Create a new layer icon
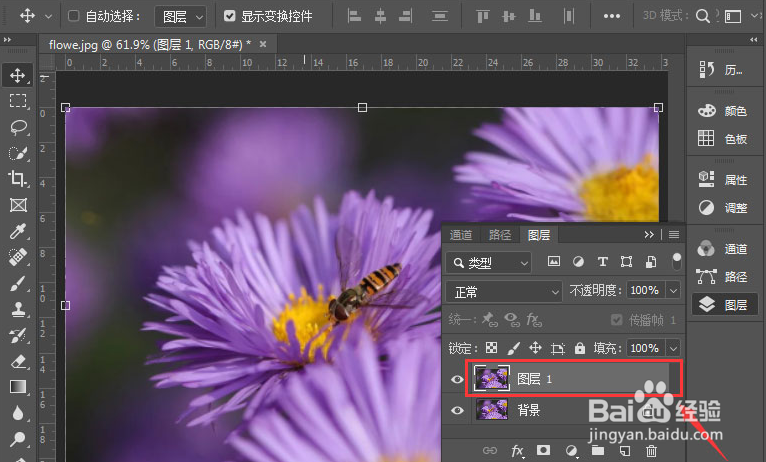The width and height of the screenshot is (766, 462). [624, 450]
